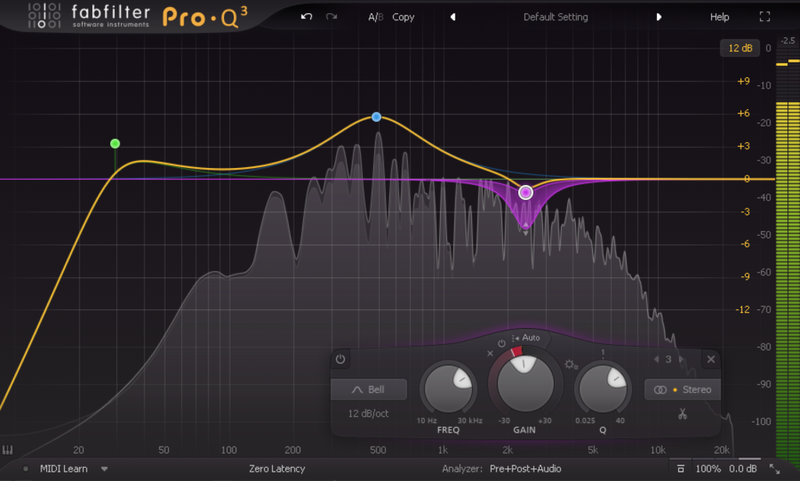800x481 pixels.
Task: Click the -2.5 peak level readout
Action: point(788,40)
